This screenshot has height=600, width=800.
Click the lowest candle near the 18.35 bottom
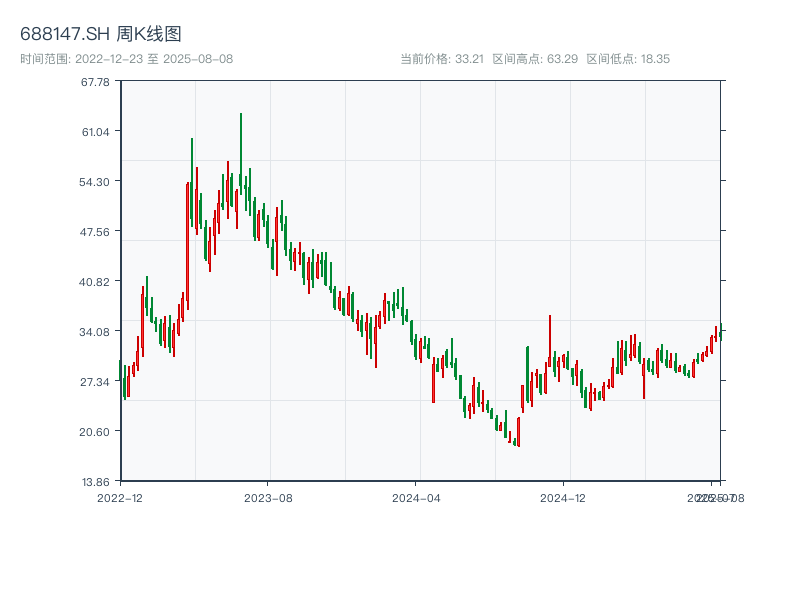518,432
